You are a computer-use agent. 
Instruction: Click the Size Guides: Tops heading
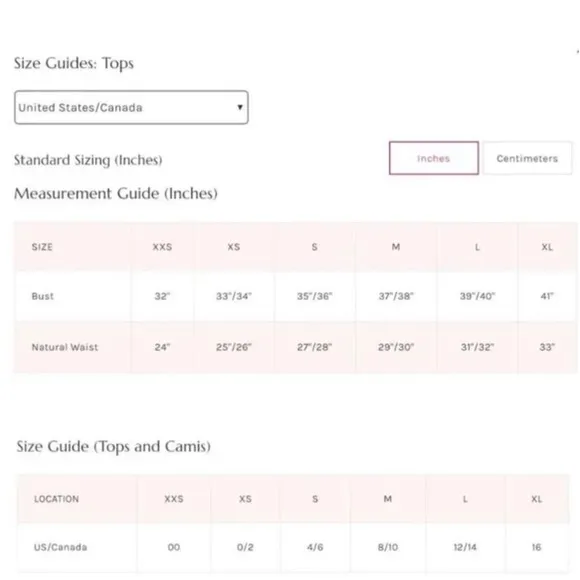click(74, 63)
